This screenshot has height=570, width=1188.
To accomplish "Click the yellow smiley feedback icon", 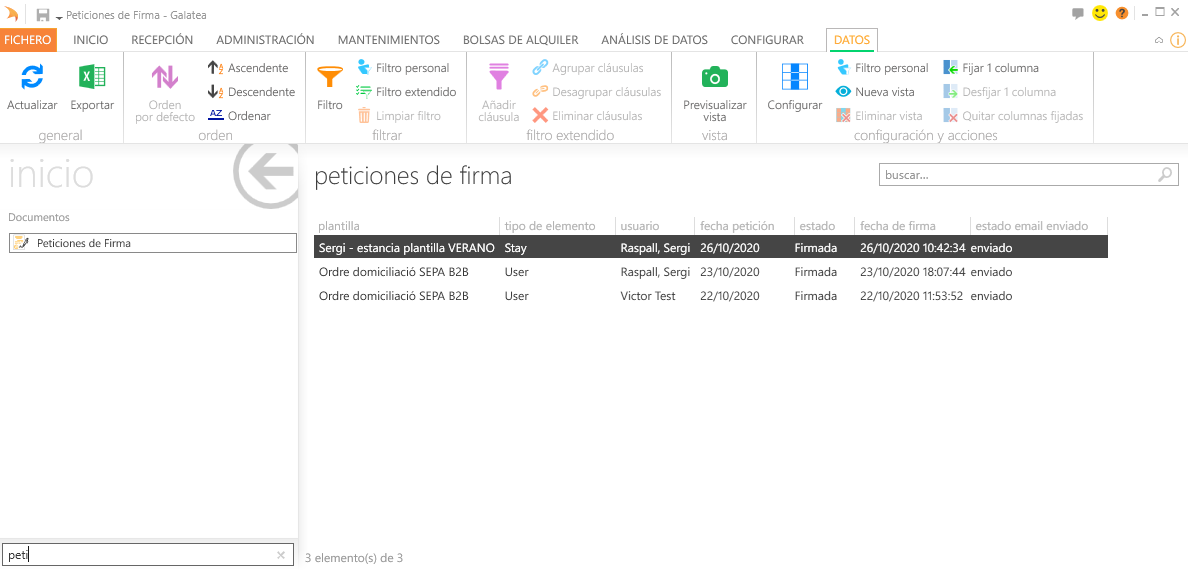I will [x=1100, y=13].
